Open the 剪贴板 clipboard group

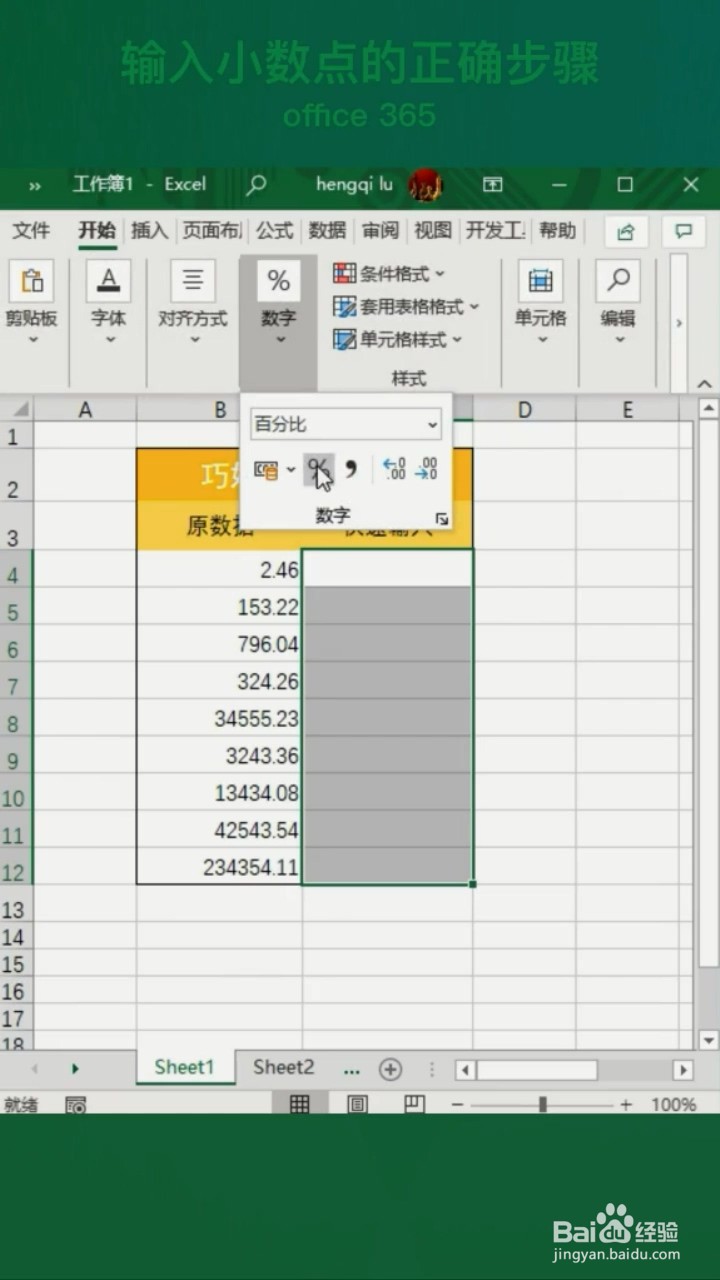pos(31,304)
